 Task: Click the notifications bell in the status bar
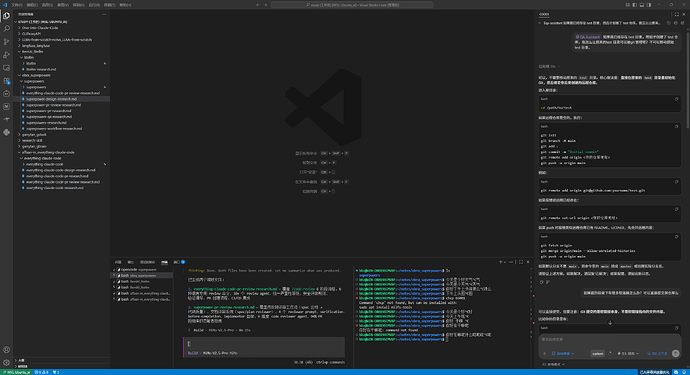coord(684,372)
